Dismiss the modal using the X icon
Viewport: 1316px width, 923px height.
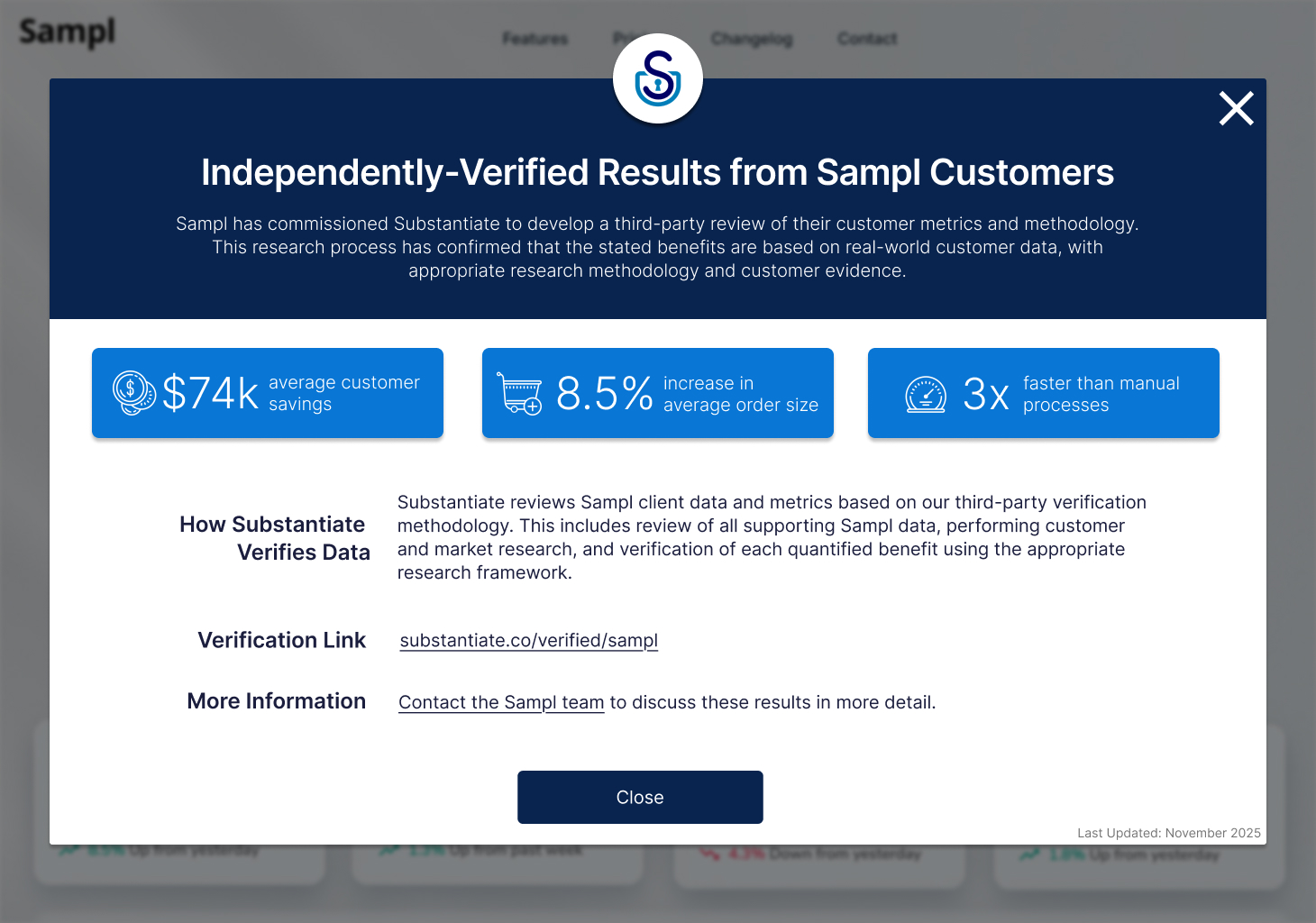coord(1236,108)
